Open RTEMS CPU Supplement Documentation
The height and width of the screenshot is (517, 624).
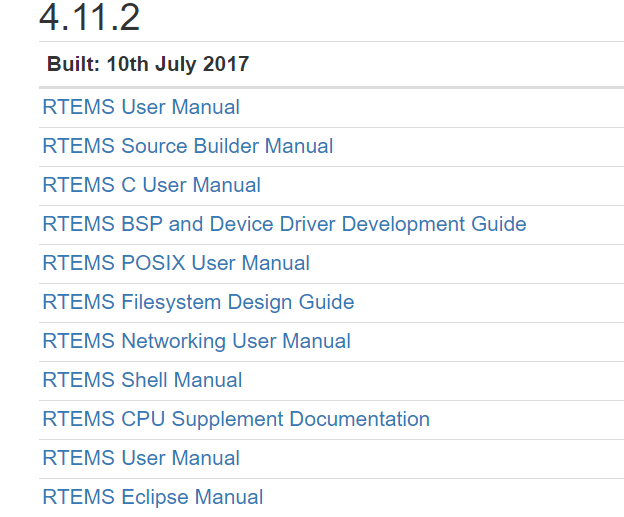[236, 419]
